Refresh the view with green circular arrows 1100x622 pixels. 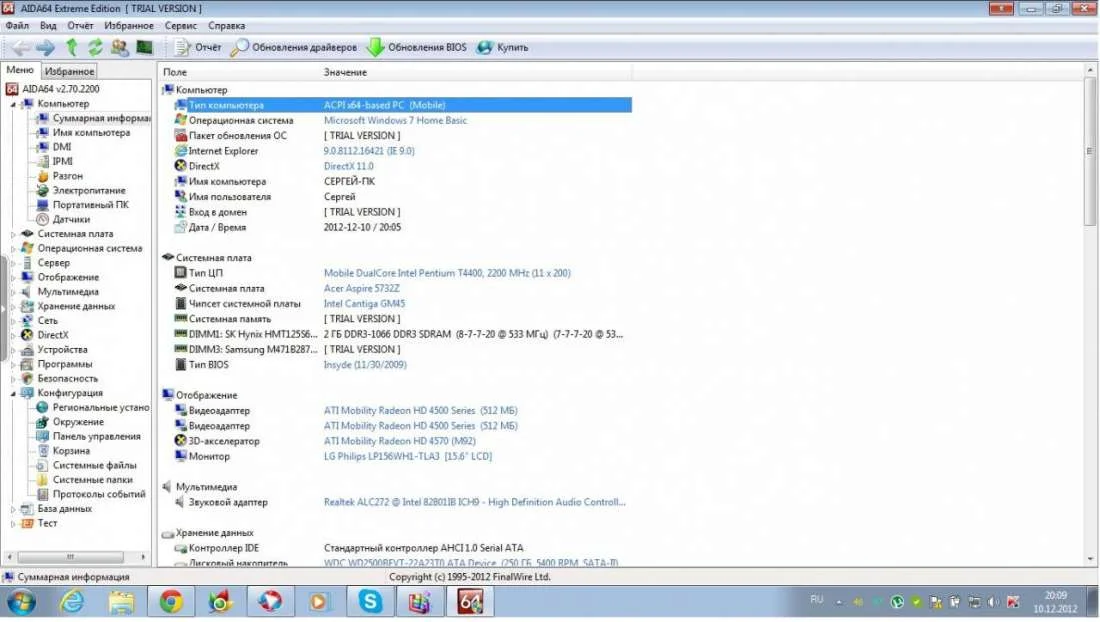click(95, 48)
